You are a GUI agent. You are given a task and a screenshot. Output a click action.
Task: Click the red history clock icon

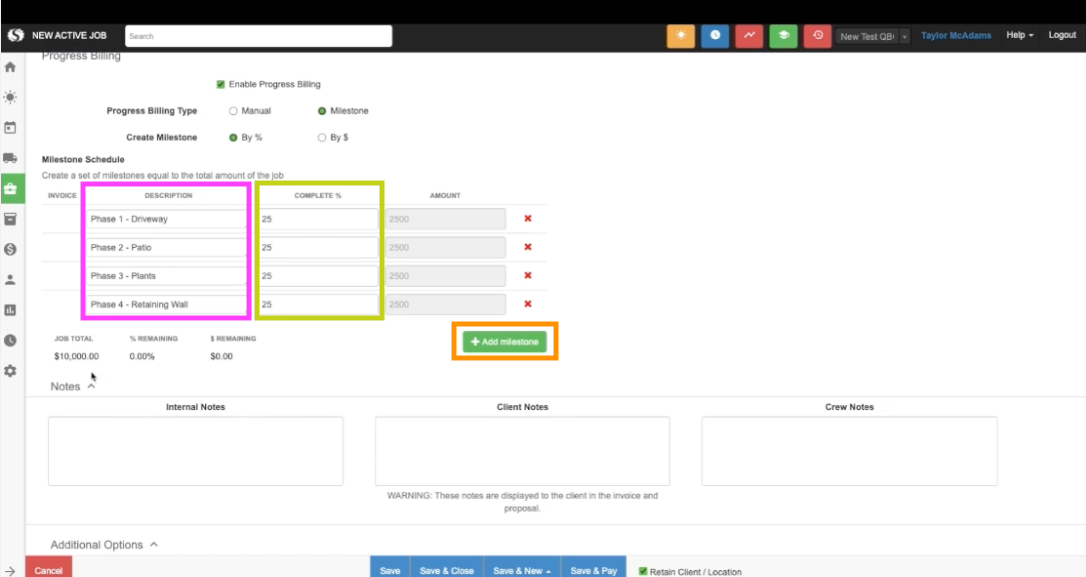click(x=817, y=35)
